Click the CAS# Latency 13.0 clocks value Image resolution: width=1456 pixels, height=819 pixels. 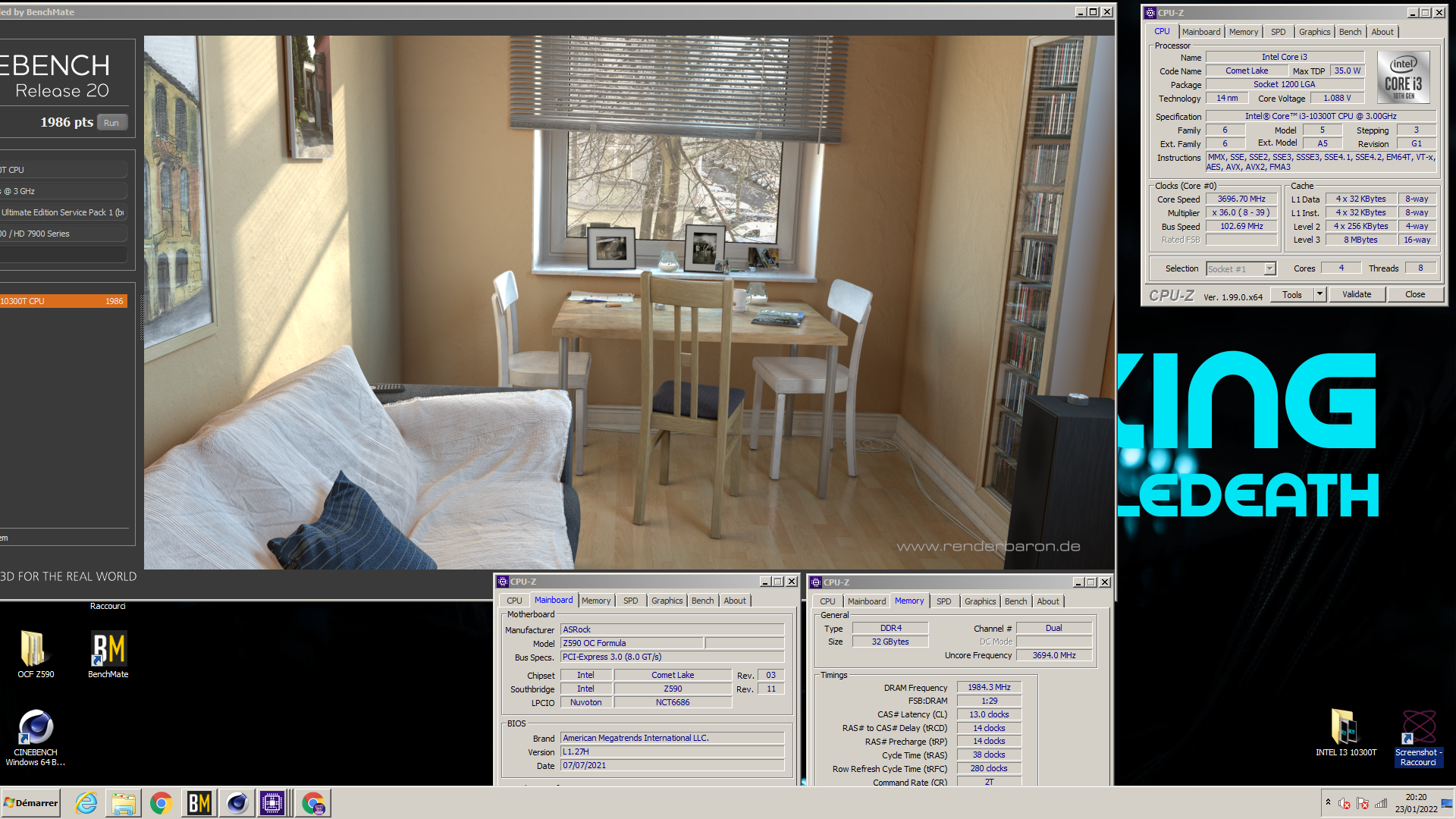pyautogui.click(x=989, y=714)
